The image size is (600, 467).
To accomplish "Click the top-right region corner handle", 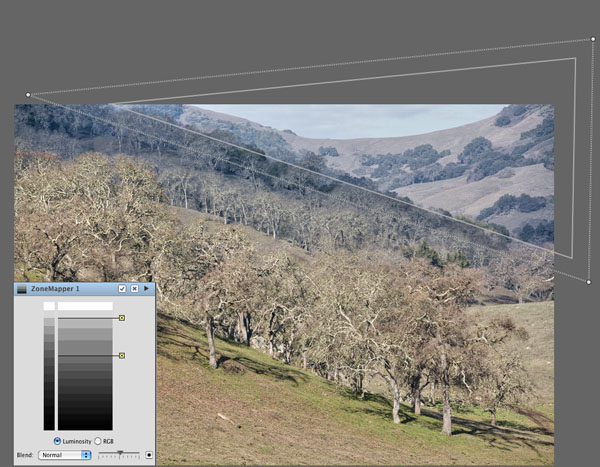I will click(593, 39).
